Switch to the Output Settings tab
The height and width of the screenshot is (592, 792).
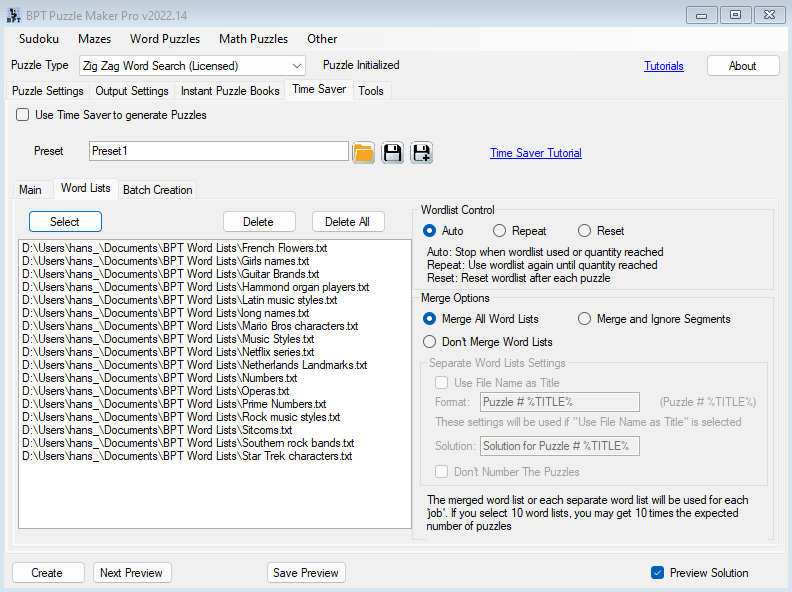pyautogui.click(x=132, y=91)
